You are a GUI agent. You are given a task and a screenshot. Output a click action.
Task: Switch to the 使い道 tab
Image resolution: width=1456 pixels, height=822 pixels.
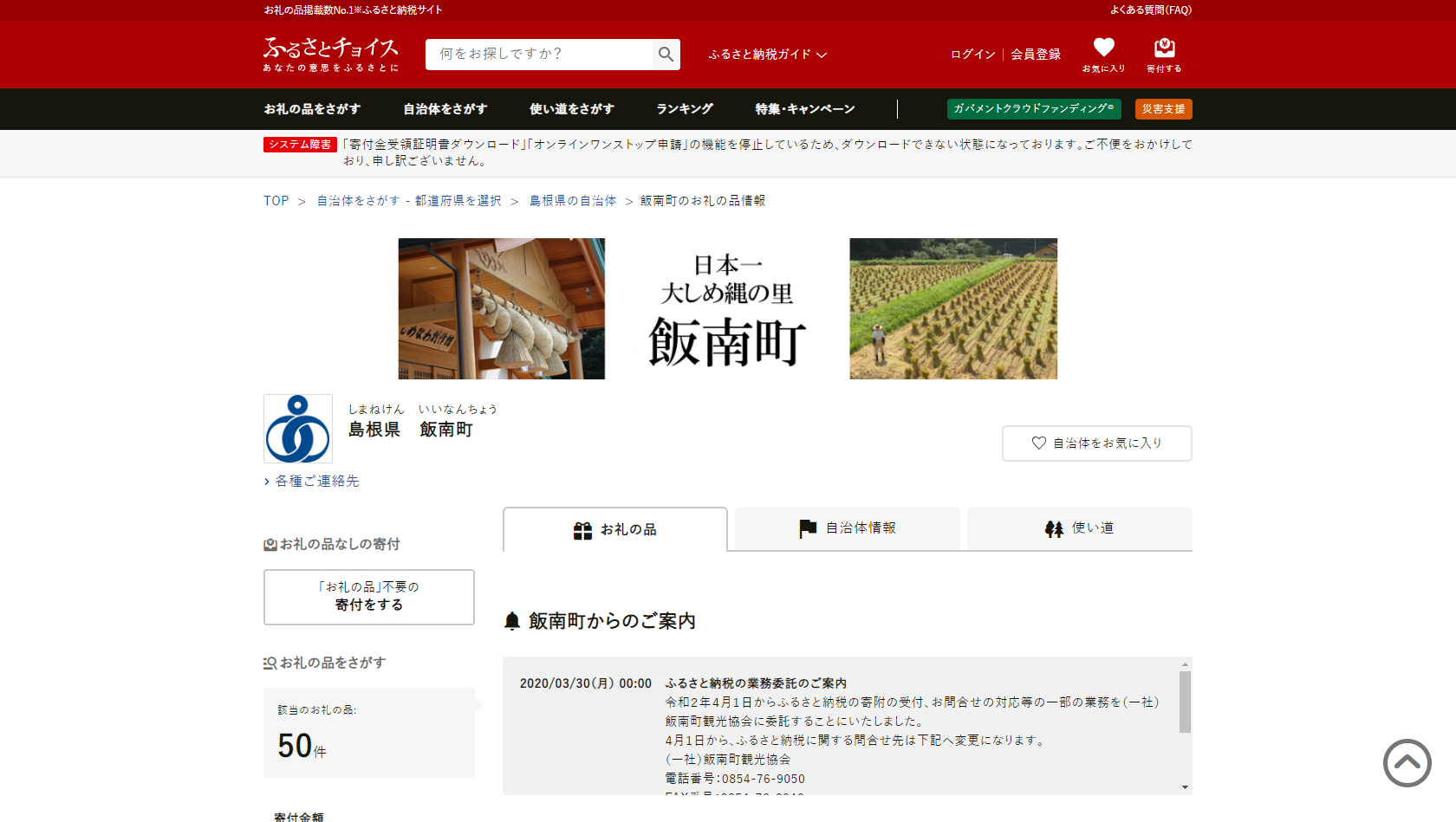coord(1079,528)
